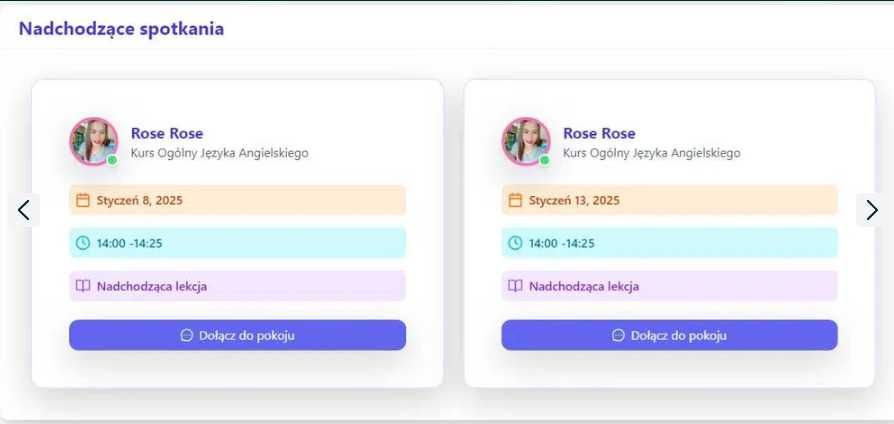Viewport: 894px width, 424px height.
Task: Join the room for Styczeń 13 meeting
Action: coord(669,335)
